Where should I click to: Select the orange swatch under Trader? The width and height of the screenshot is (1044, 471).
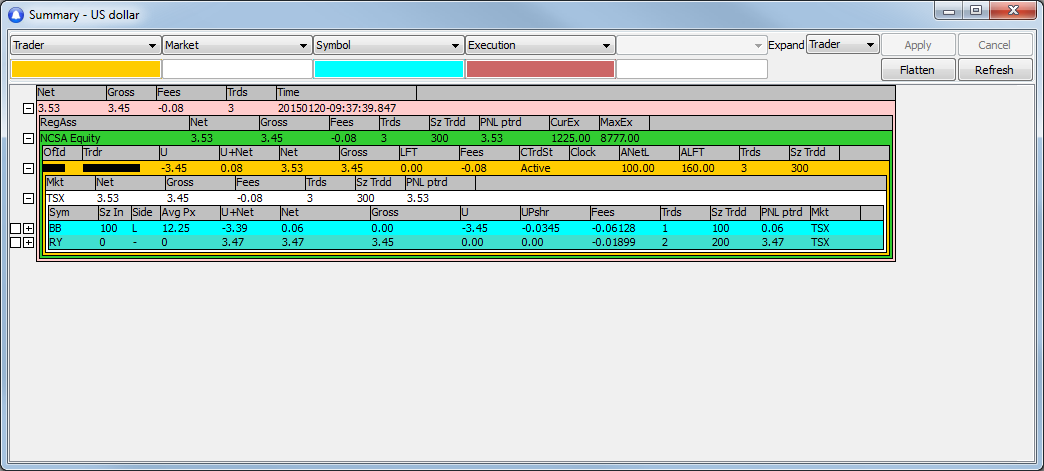(85, 69)
